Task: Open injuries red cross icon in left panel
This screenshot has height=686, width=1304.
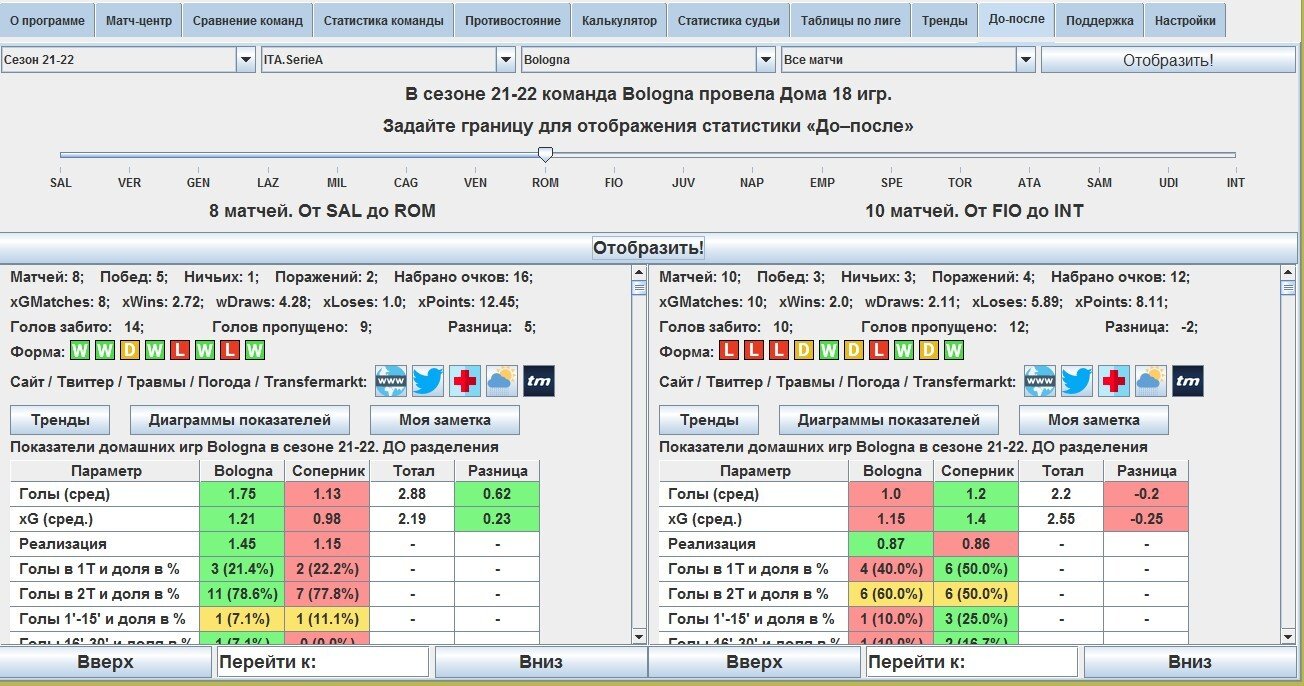Action: (x=465, y=381)
